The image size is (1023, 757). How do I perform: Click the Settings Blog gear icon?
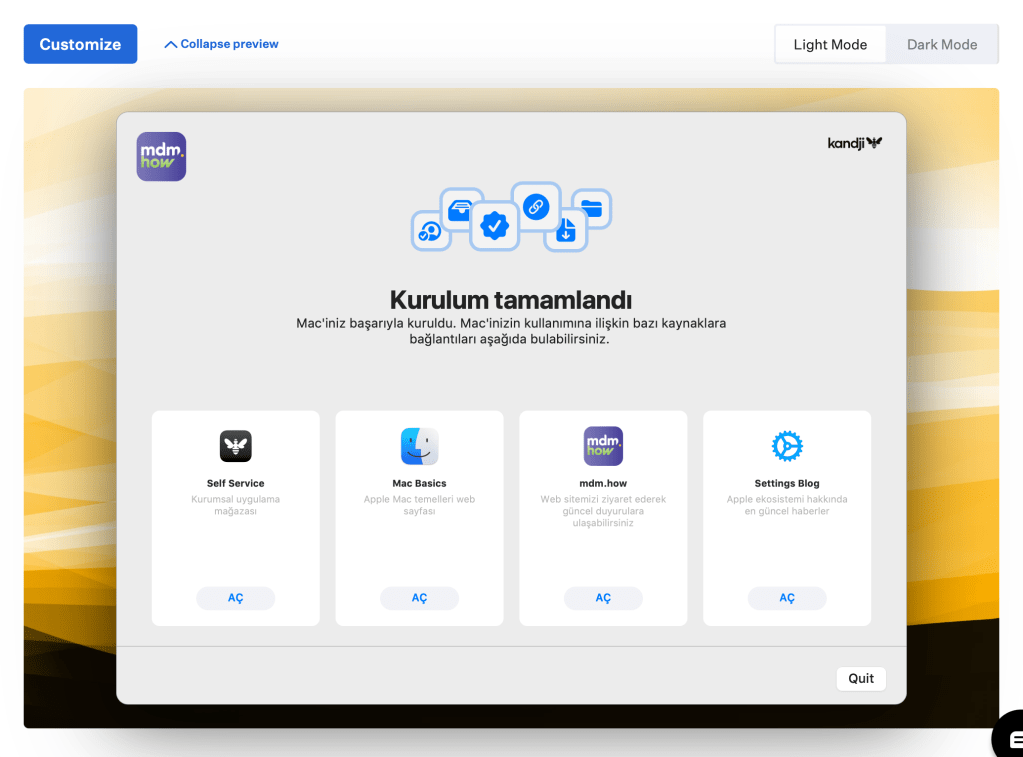click(x=787, y=446)
